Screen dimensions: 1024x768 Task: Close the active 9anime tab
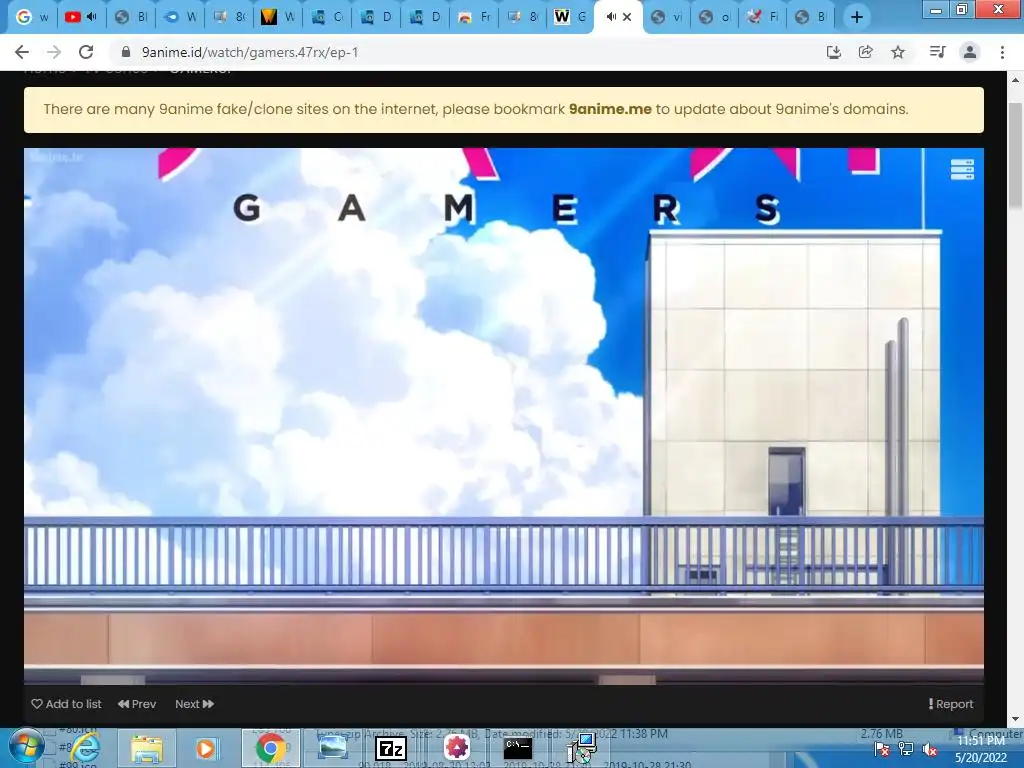(x=627, y=17)
